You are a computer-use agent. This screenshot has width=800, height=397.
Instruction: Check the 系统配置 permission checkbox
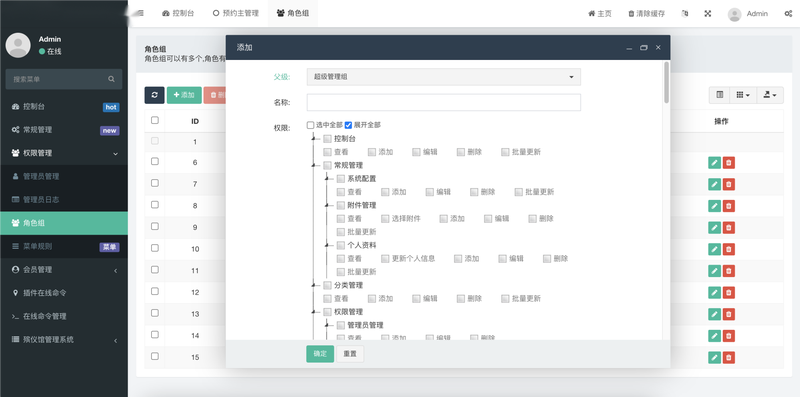coord(341,179)
